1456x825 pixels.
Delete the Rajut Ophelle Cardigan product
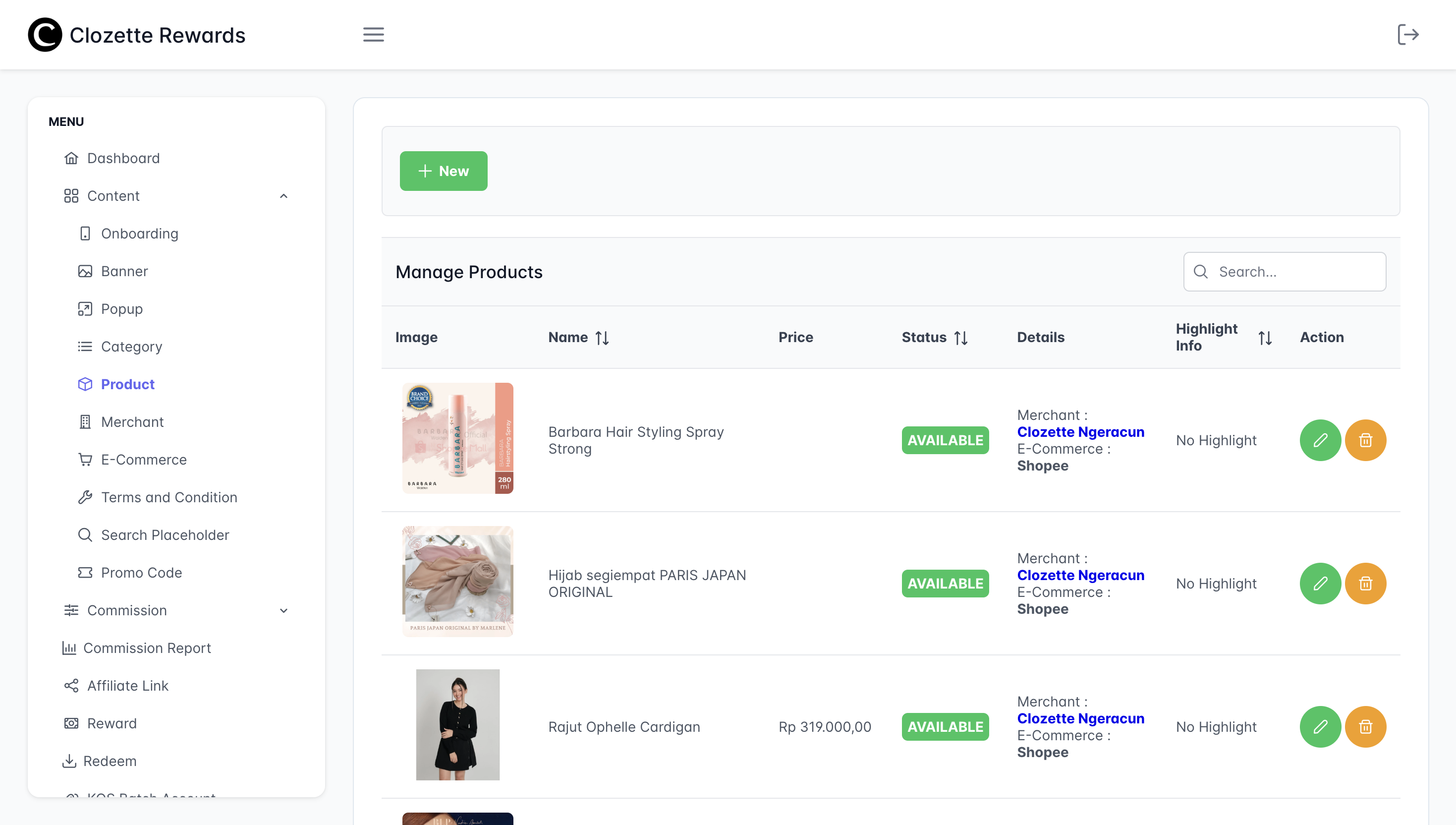click(x=1365, y=727)
